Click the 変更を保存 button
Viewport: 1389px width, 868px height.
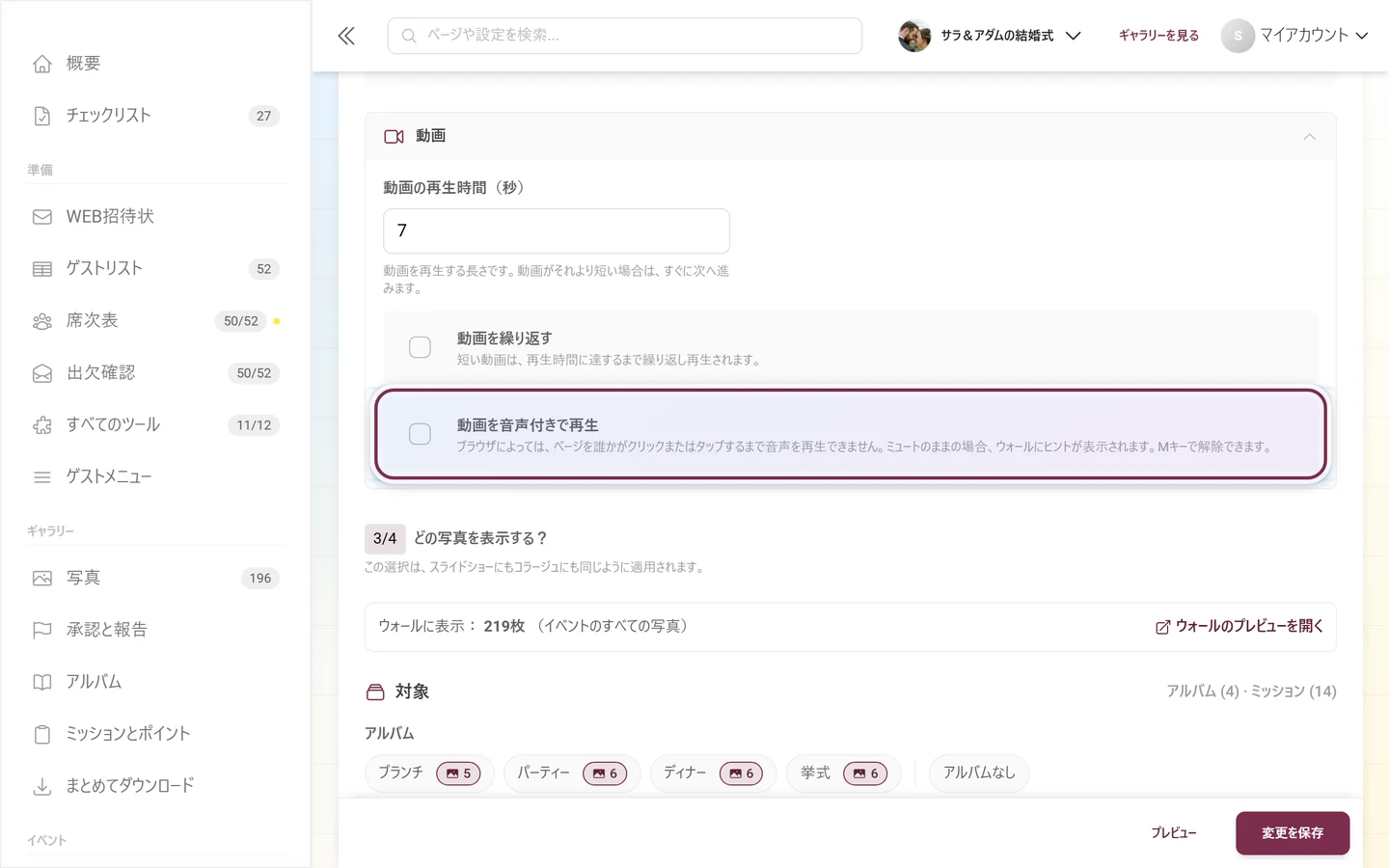(1293, 833)
